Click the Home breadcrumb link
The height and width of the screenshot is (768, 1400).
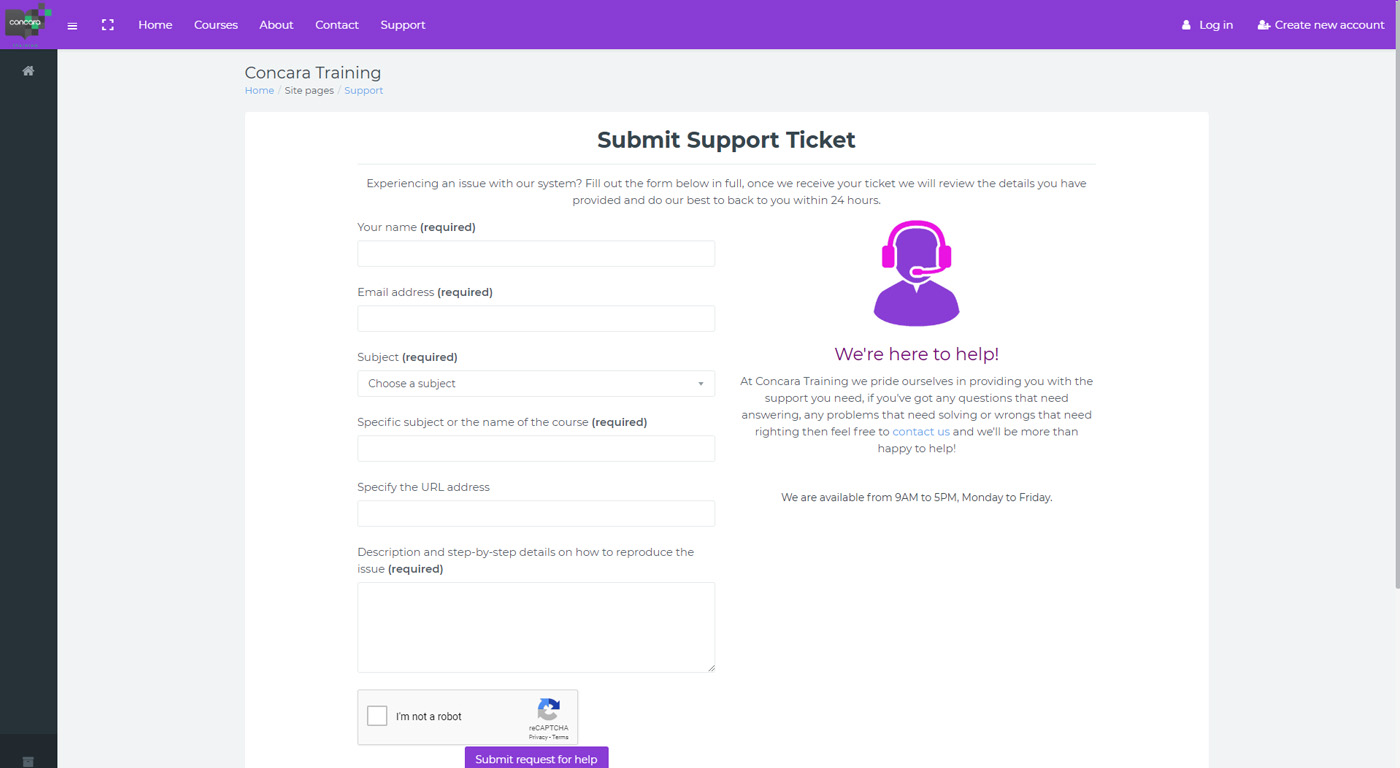coord(259,91)
